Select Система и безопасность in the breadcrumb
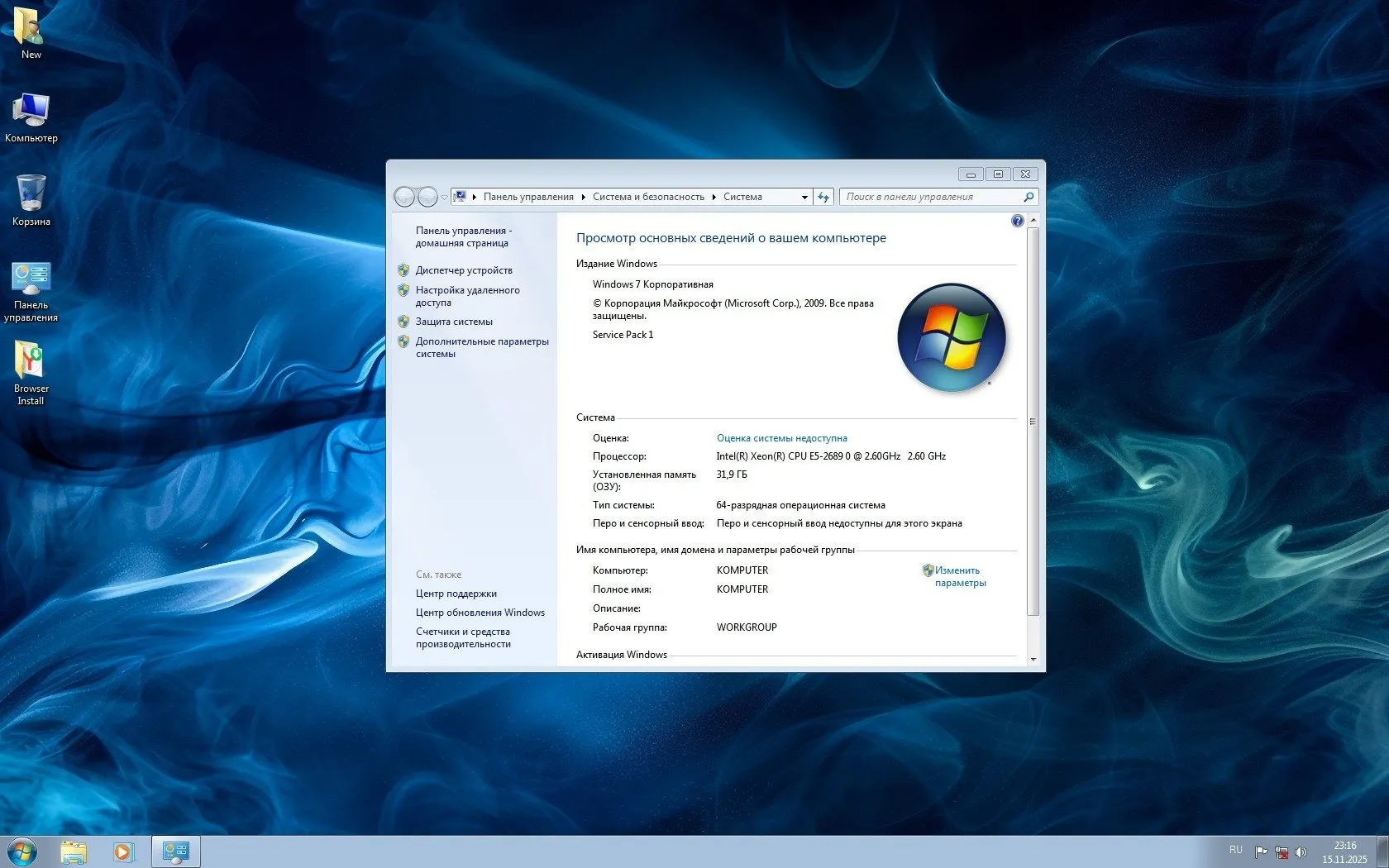The height and width of the screenshot is (868, 1389). click(648, 197)
